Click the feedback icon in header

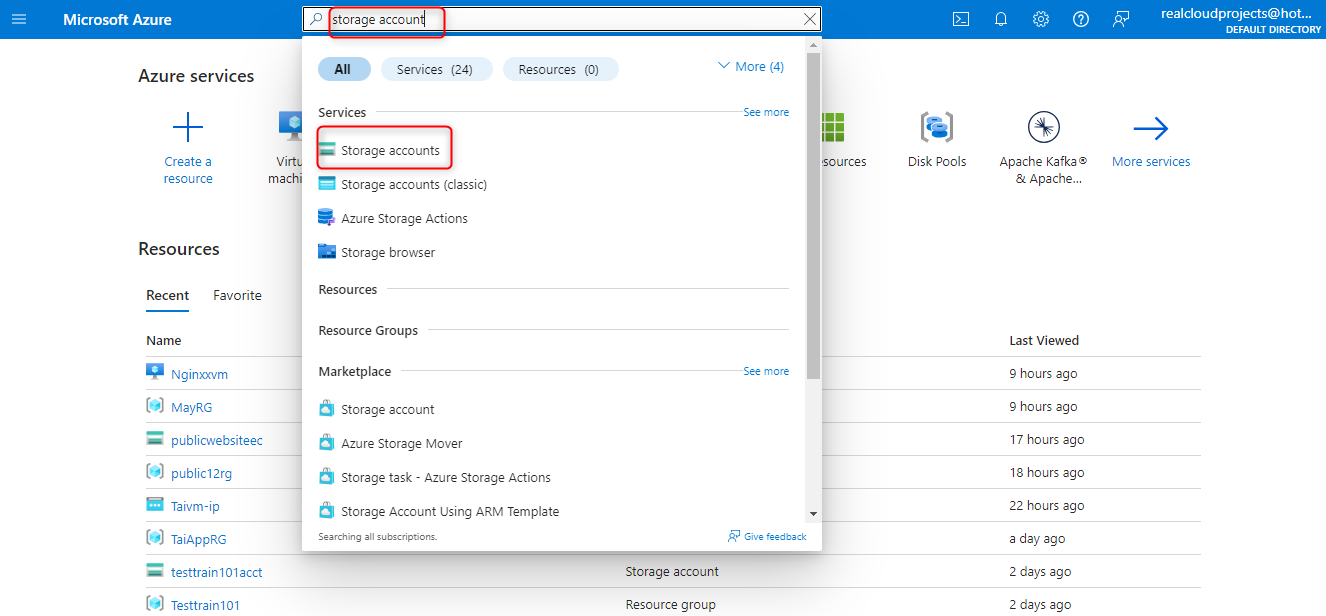1121,19
